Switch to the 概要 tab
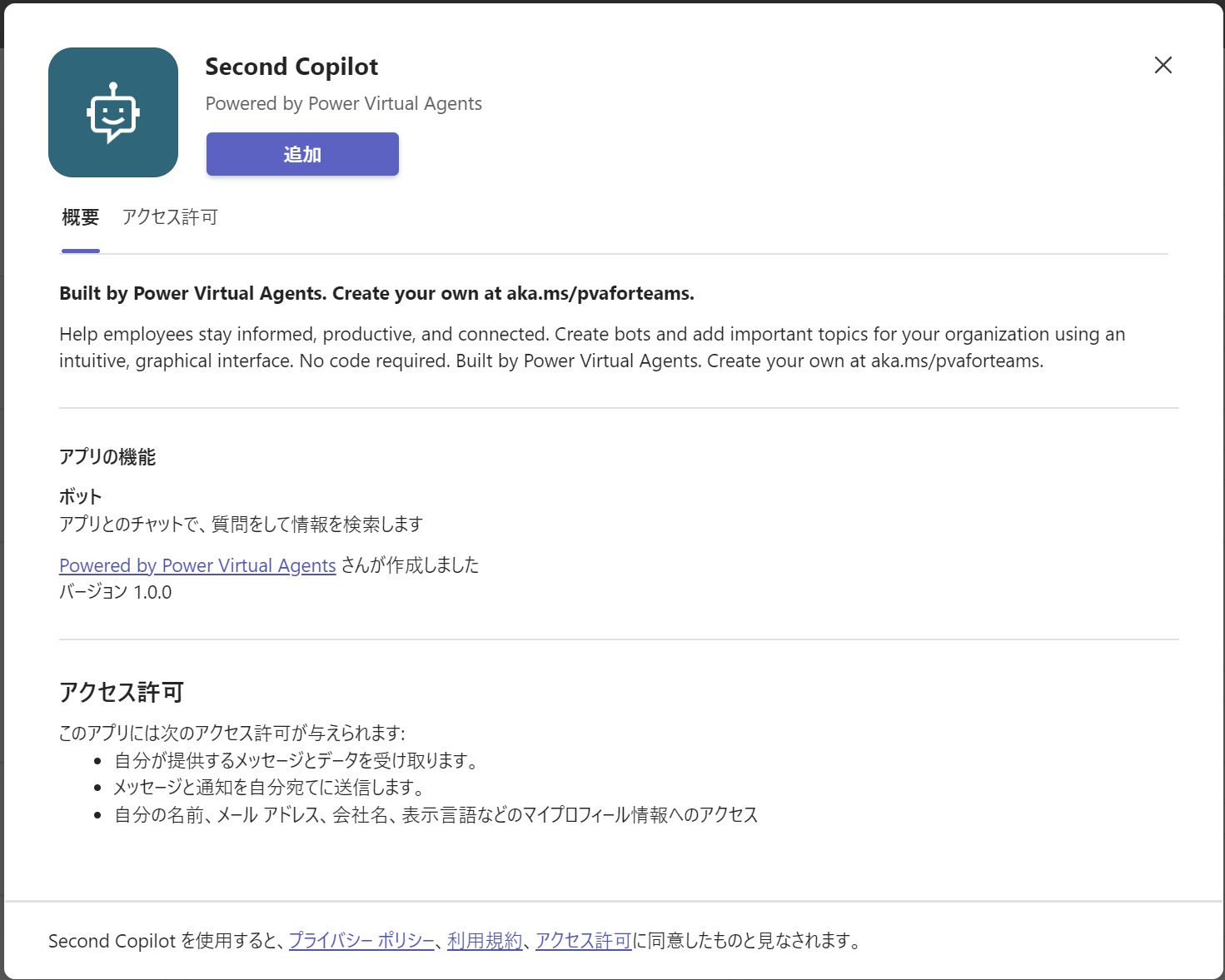Viewport: 1225px width, 980px height. 81,217
